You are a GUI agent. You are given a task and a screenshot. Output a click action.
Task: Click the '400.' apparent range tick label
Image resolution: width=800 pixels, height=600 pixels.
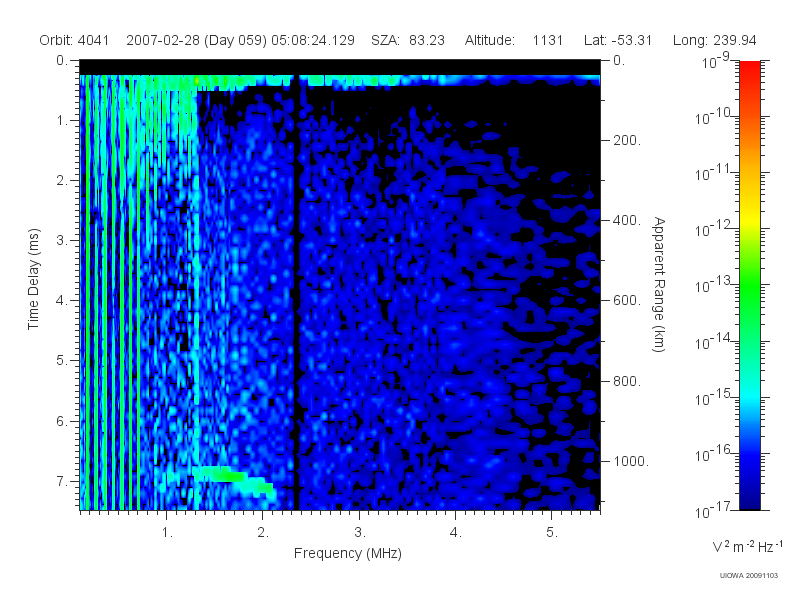point(627,220)
